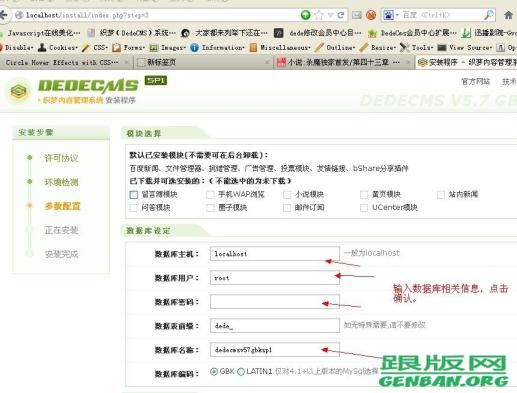517x393 pixels.
Task: Open the Miscellaneous developer toolbar menu
Action: [280, 48]
